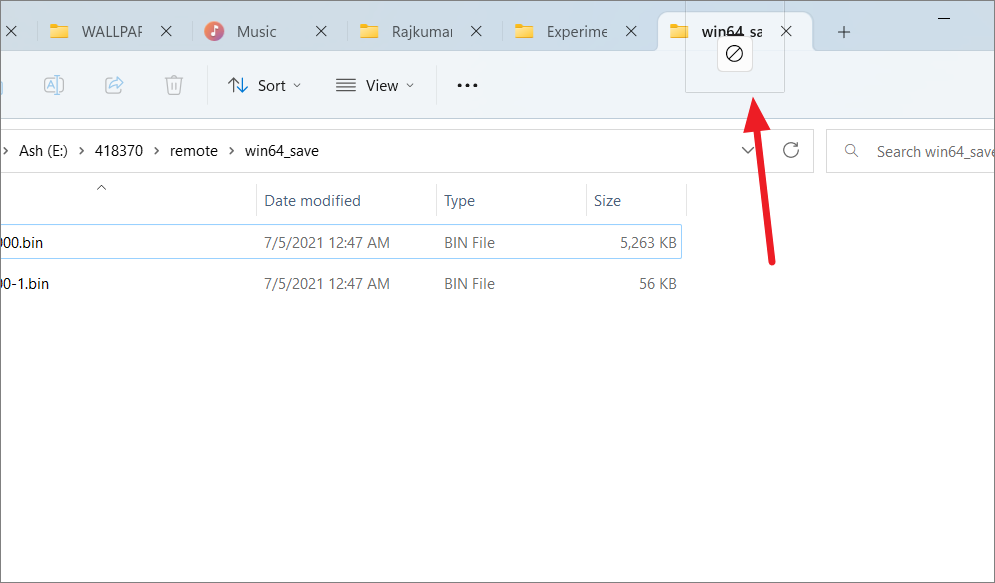Refresh the win64_save folder view
This screenshot has width=995, height=583.
pyautogui.click(x=791, y=150)
